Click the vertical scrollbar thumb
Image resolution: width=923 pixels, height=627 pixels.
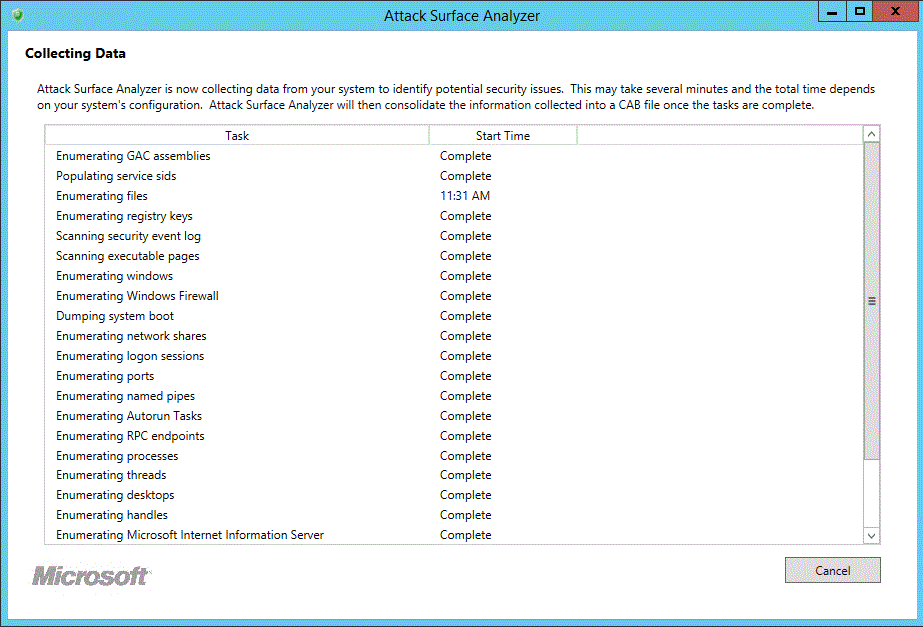(x=871, y=301)
